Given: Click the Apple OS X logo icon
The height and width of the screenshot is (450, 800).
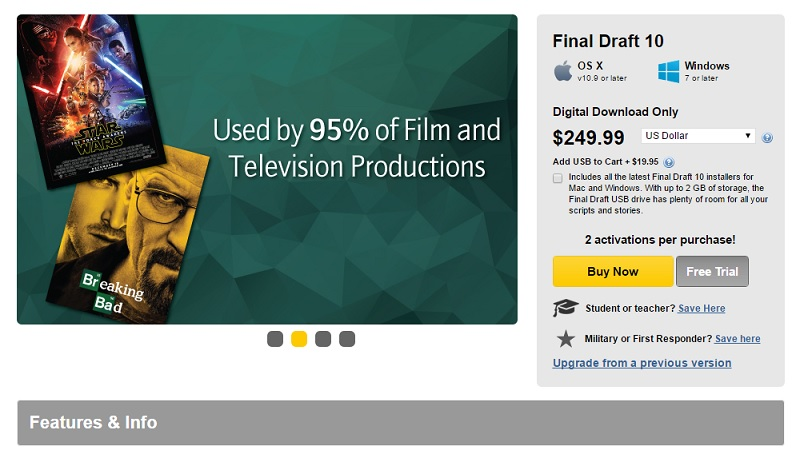Looking at the screenshot, I should (563, 70).
